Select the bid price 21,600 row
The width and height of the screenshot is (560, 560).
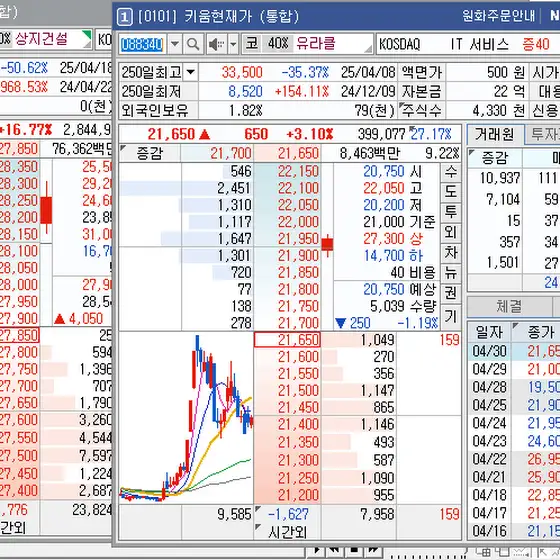coord(288,356)
